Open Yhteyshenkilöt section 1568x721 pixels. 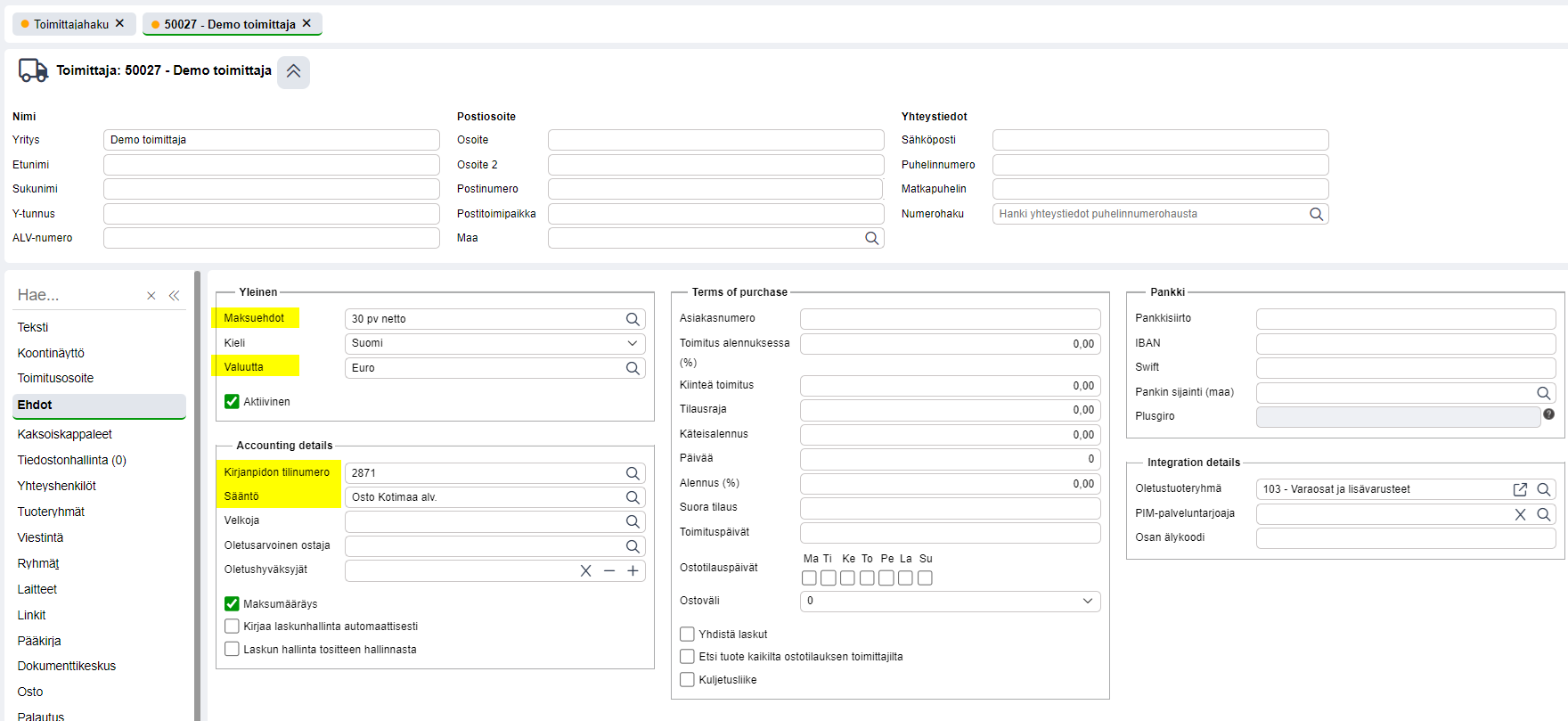tap(57, 486)
